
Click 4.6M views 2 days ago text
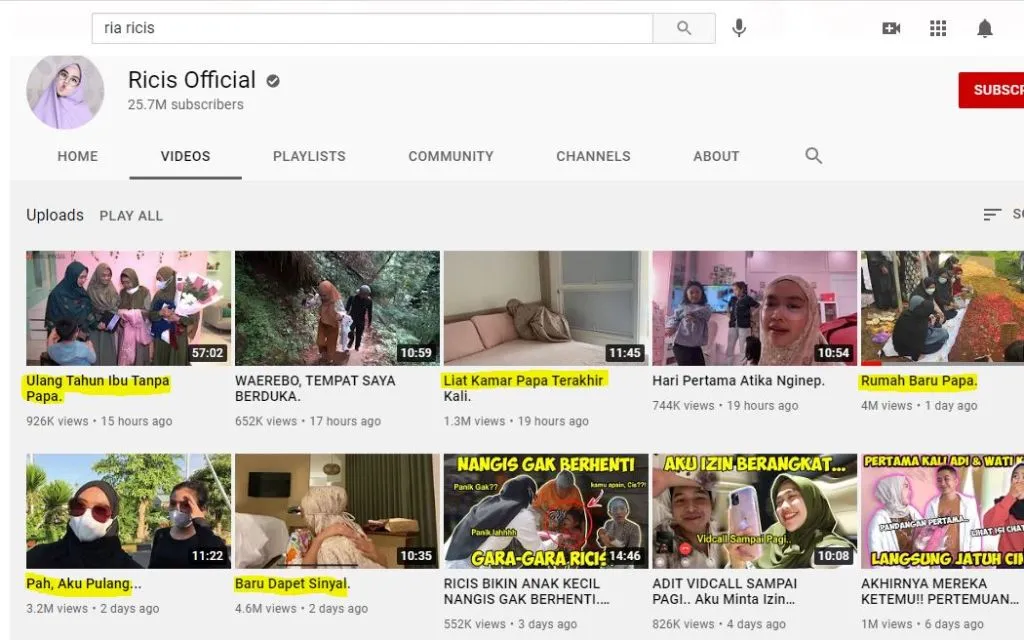[x=301, y=608]
